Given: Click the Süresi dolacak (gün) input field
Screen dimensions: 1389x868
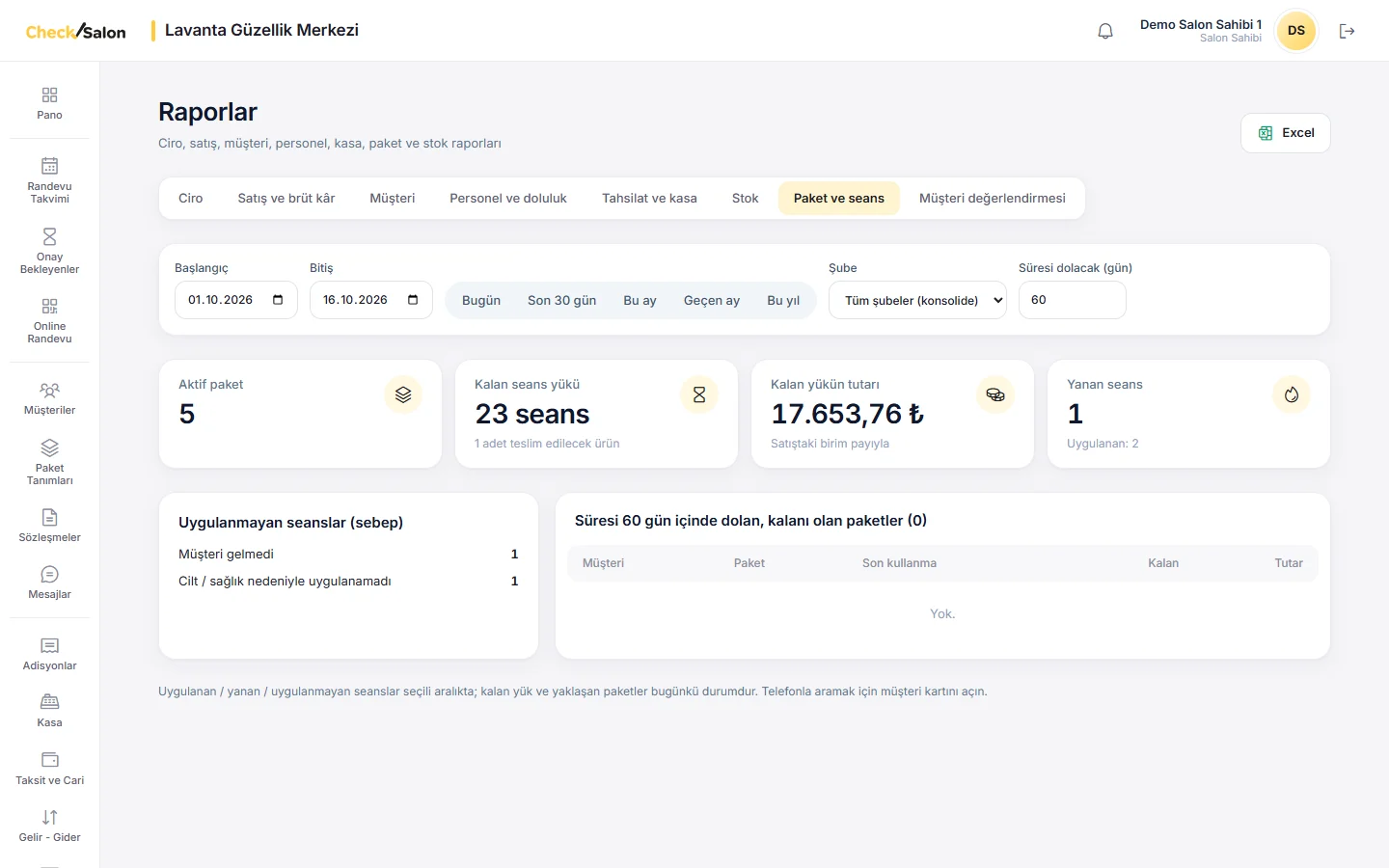Looking at the screenshot, I should pos(1073,300).
